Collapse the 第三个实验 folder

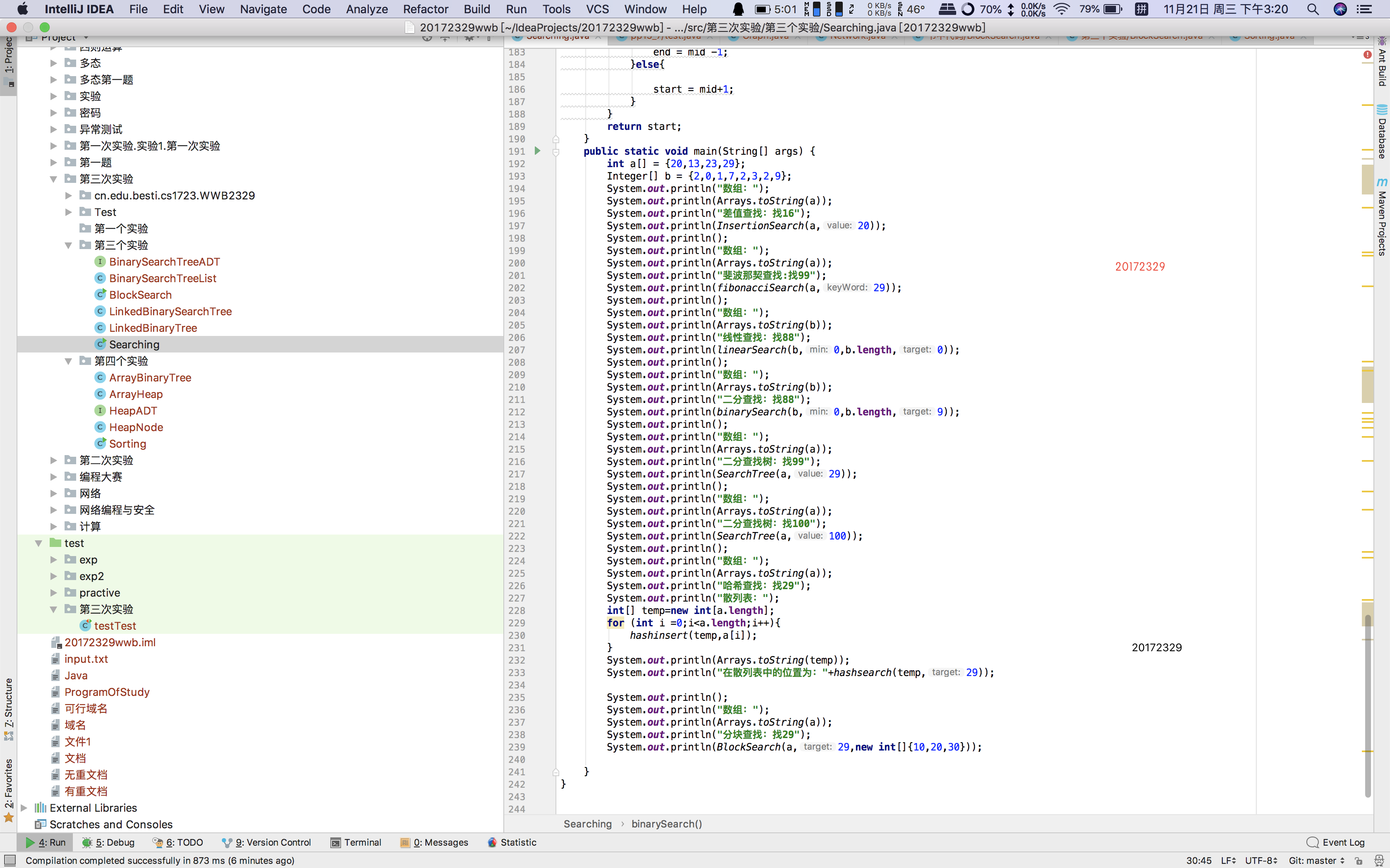tap(68, 245)
